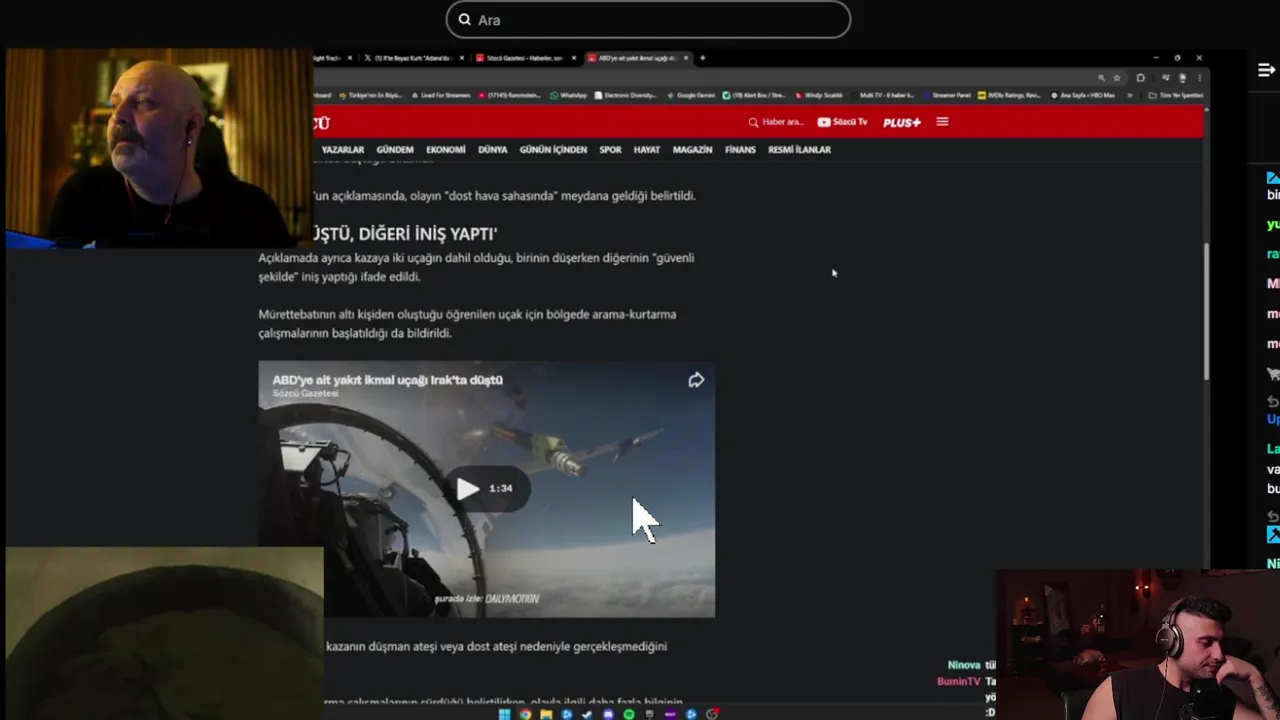This screenshot has height=720, width=1280.
Task: Open Chrome from the taskbar
Action: [x=525, y=714]
